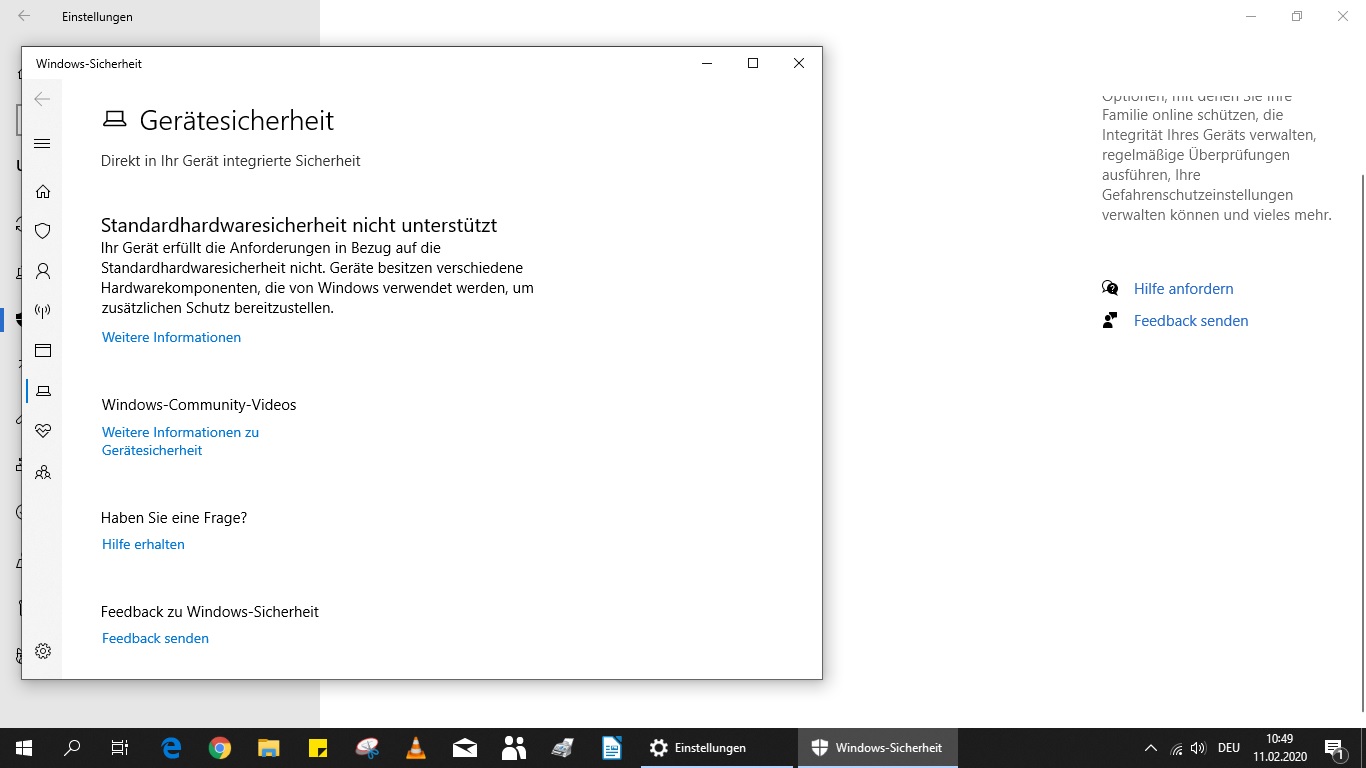Launch VLC media player from taskbar
The width and height of the screenshot is (1366, 768).
[x=416, y=748]
